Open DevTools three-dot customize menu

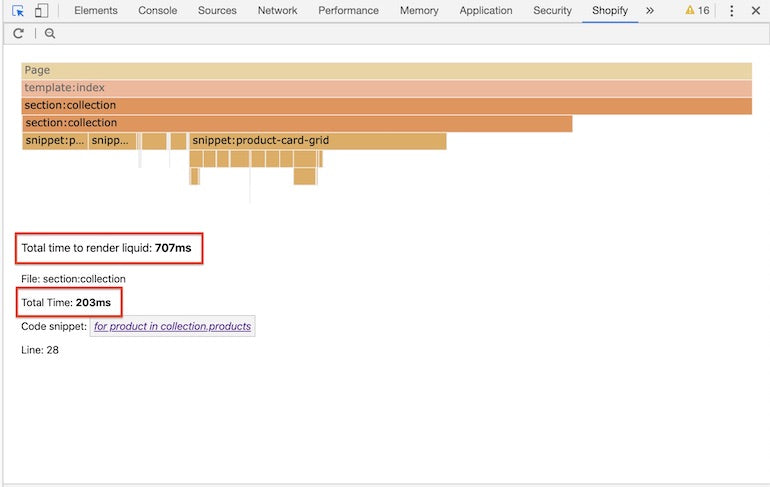pos(732,10)
